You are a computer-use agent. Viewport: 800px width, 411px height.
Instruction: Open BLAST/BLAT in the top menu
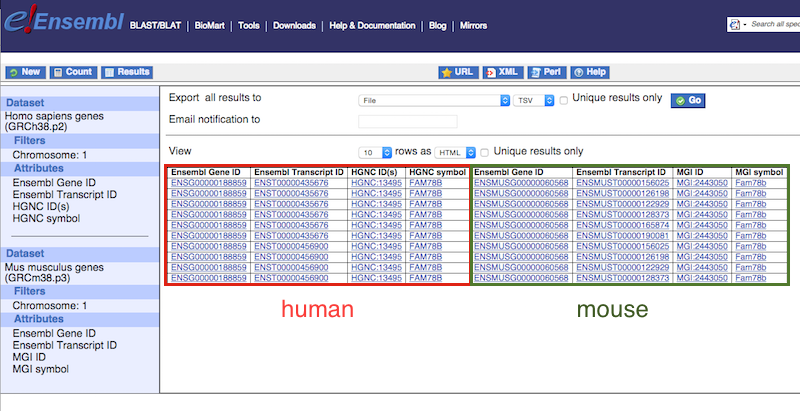point(158,26)
